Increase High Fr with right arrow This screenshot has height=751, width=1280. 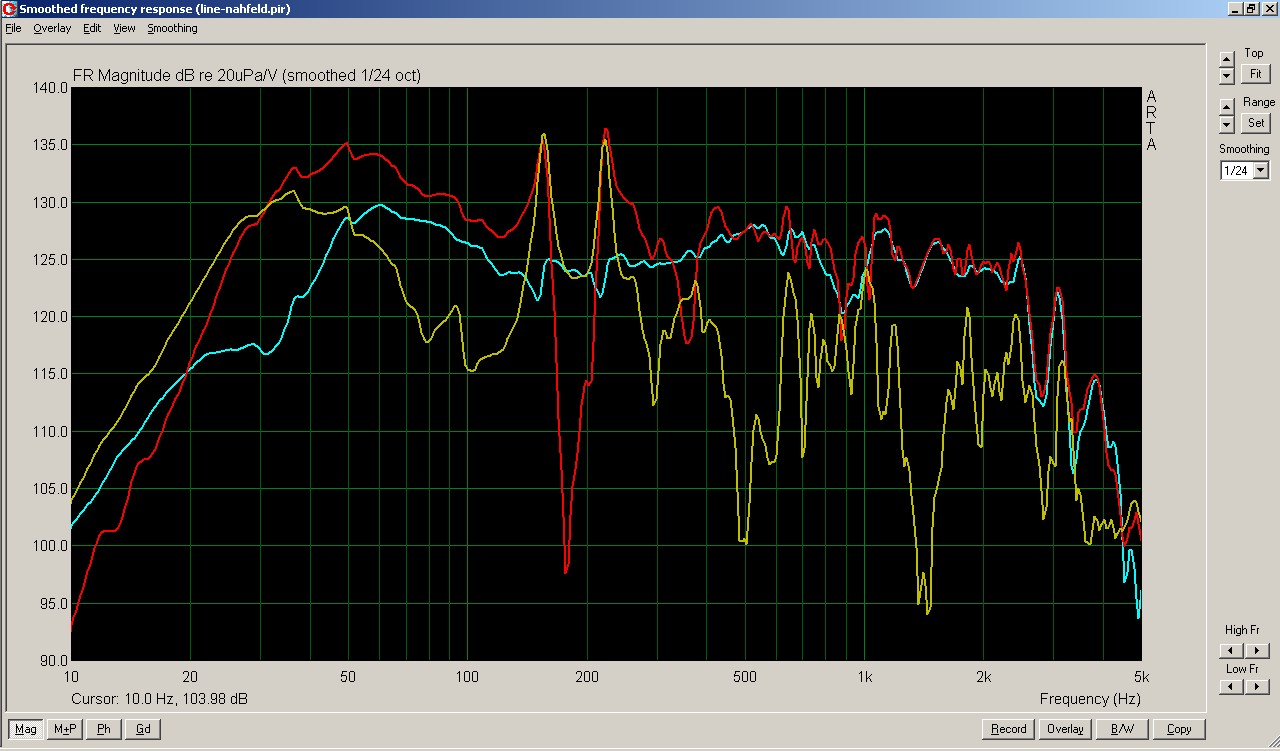pyautogui.click(x=1257, y=651)
